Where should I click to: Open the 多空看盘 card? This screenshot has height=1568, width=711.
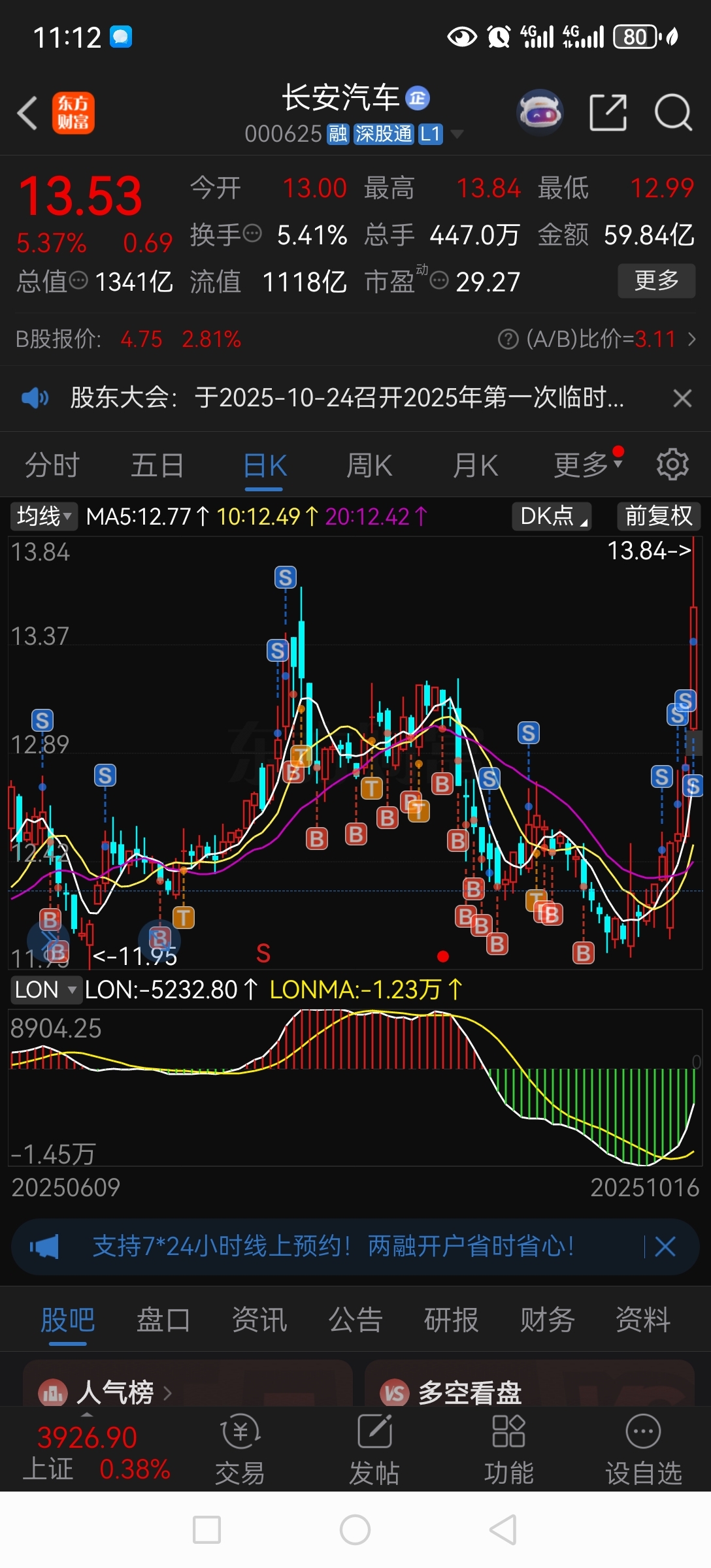(x=529, y=1384)
